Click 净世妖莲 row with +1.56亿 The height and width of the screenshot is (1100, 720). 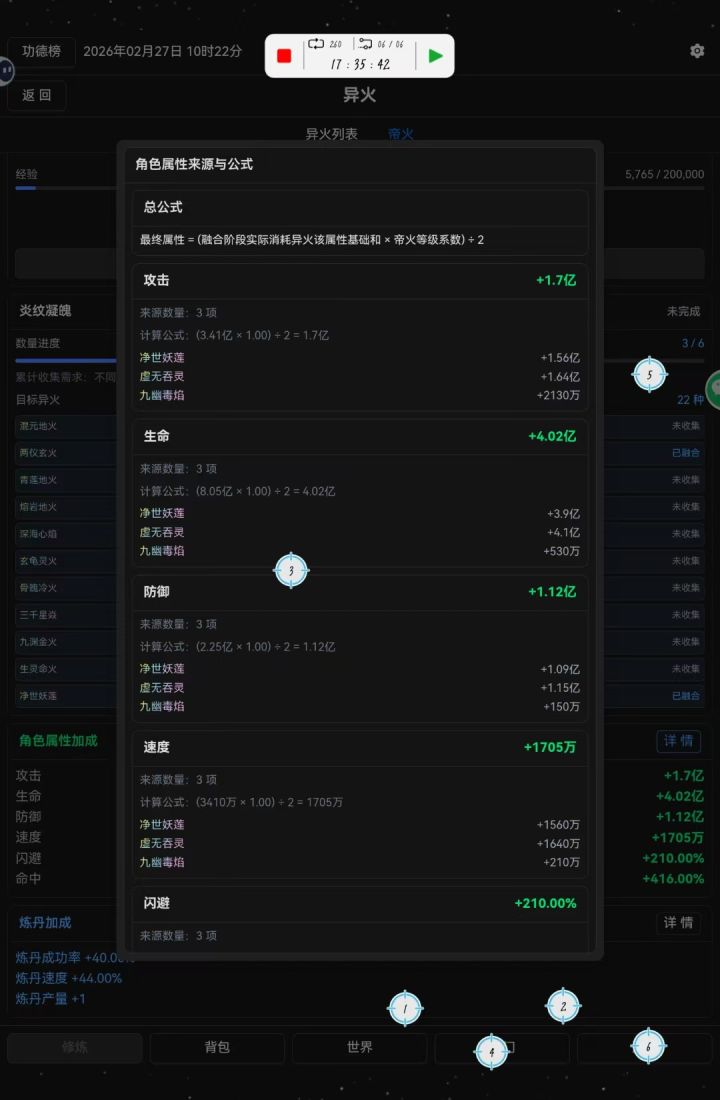click(359, 358)
